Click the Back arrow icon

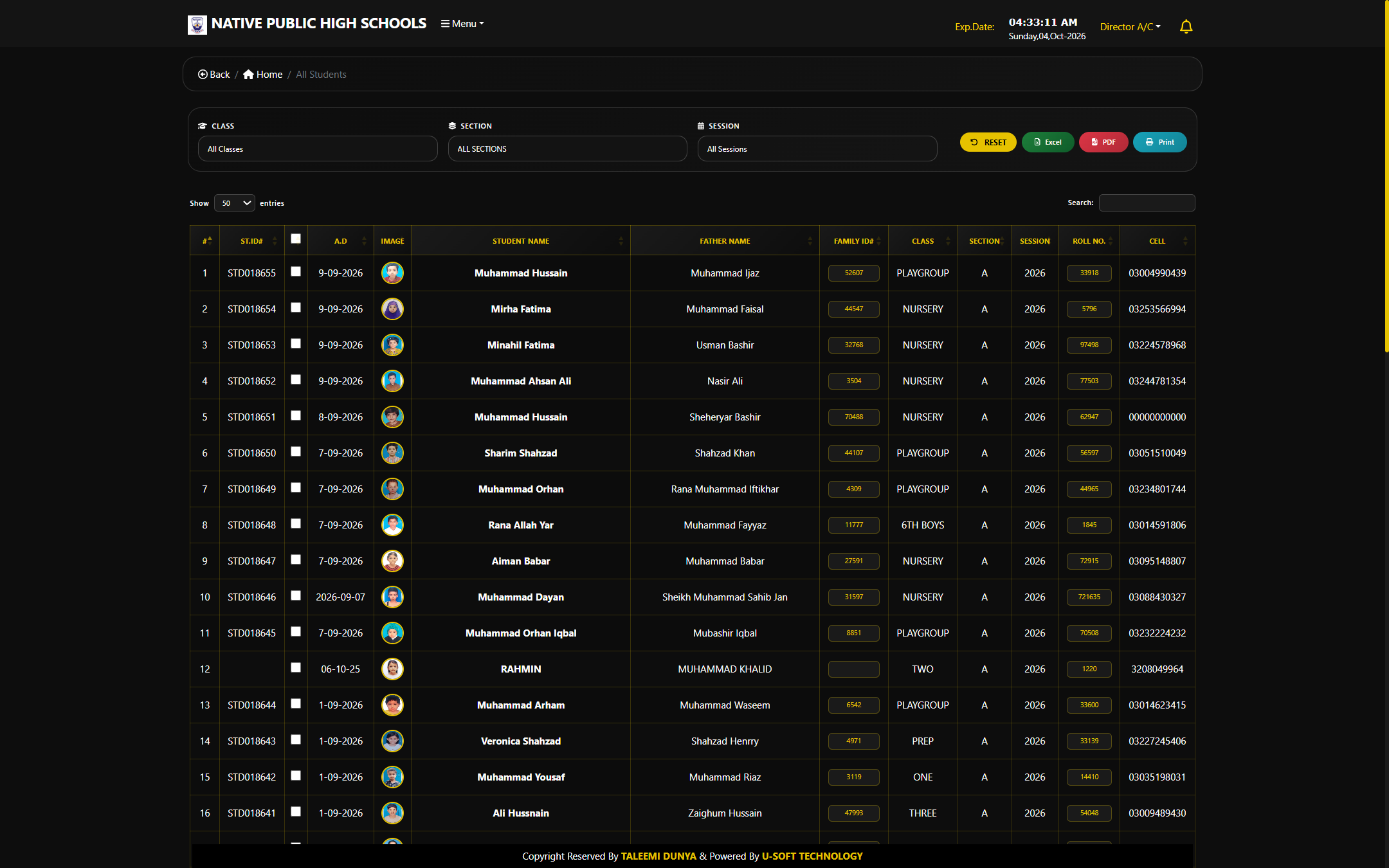203,75
